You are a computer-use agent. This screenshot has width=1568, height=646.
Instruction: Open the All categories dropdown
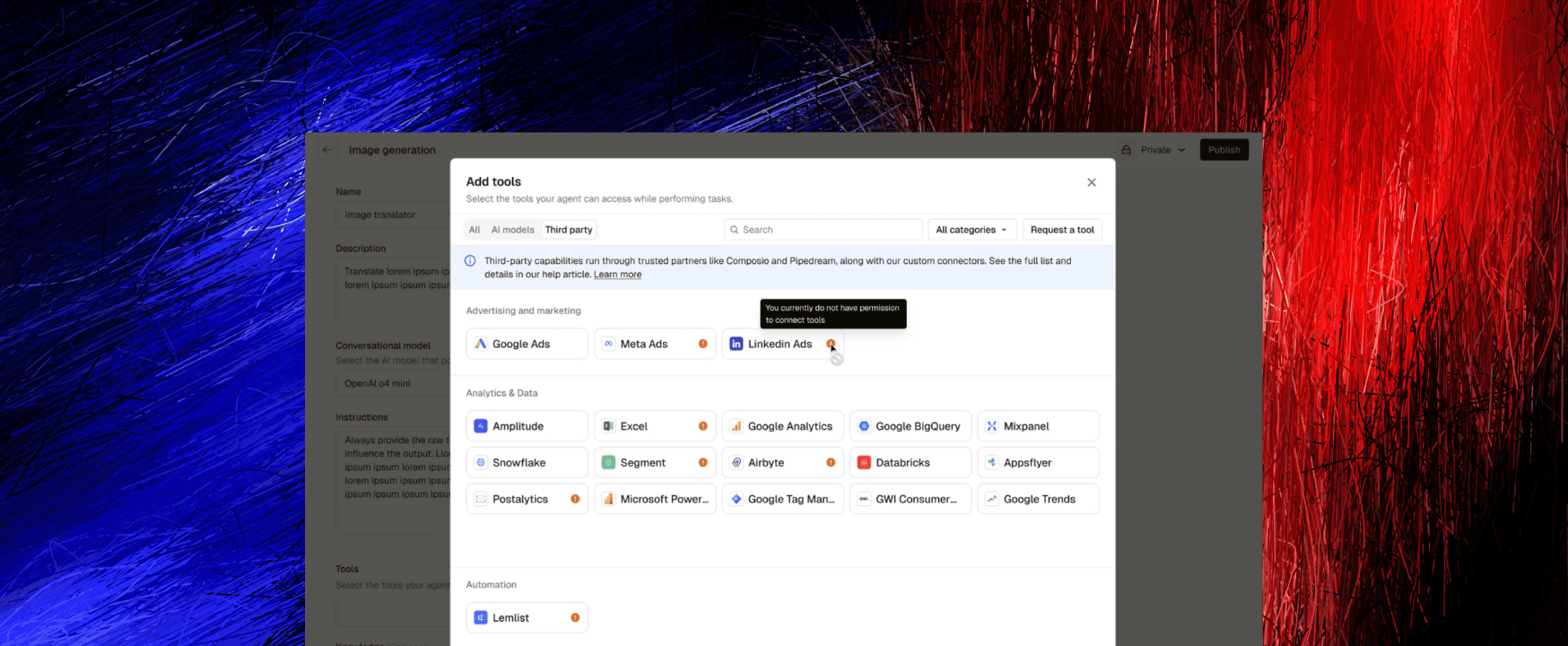point(972,230)
